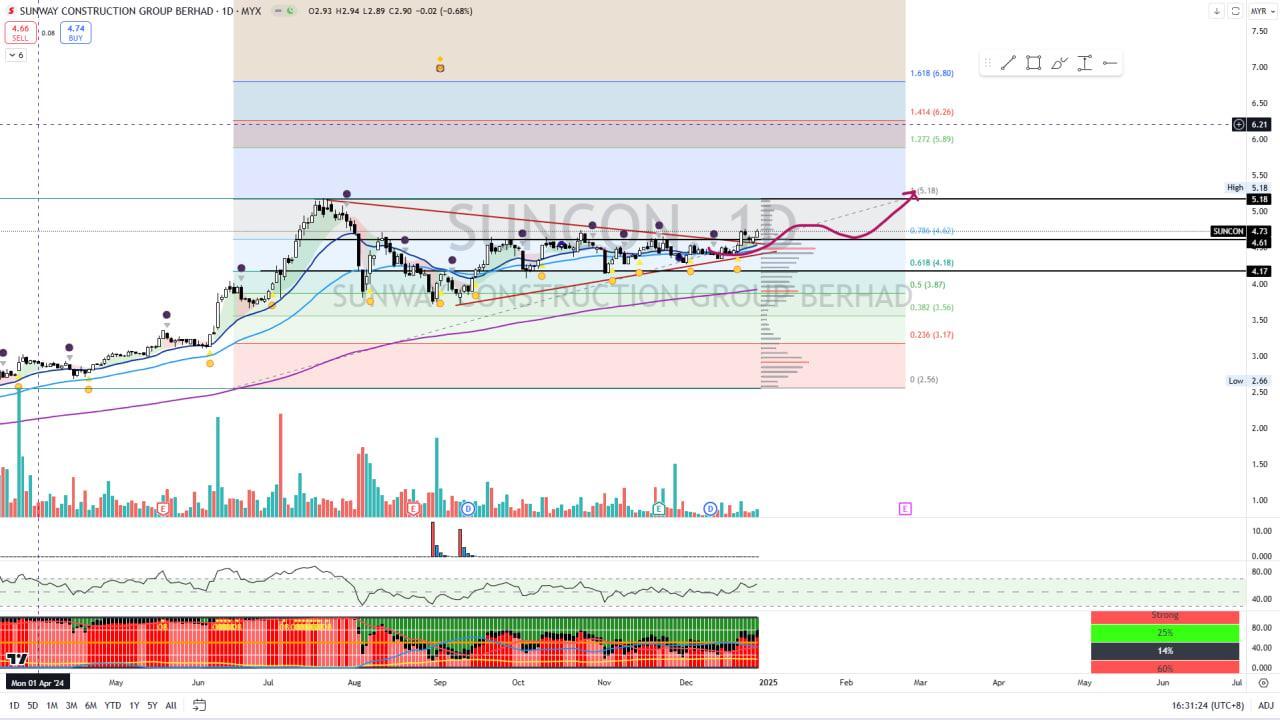The width and height of the screenshot is (1280, 720).
Task: Click the 0.618 (4.18) Fibonacci label
Action: (x=931, y=263)
